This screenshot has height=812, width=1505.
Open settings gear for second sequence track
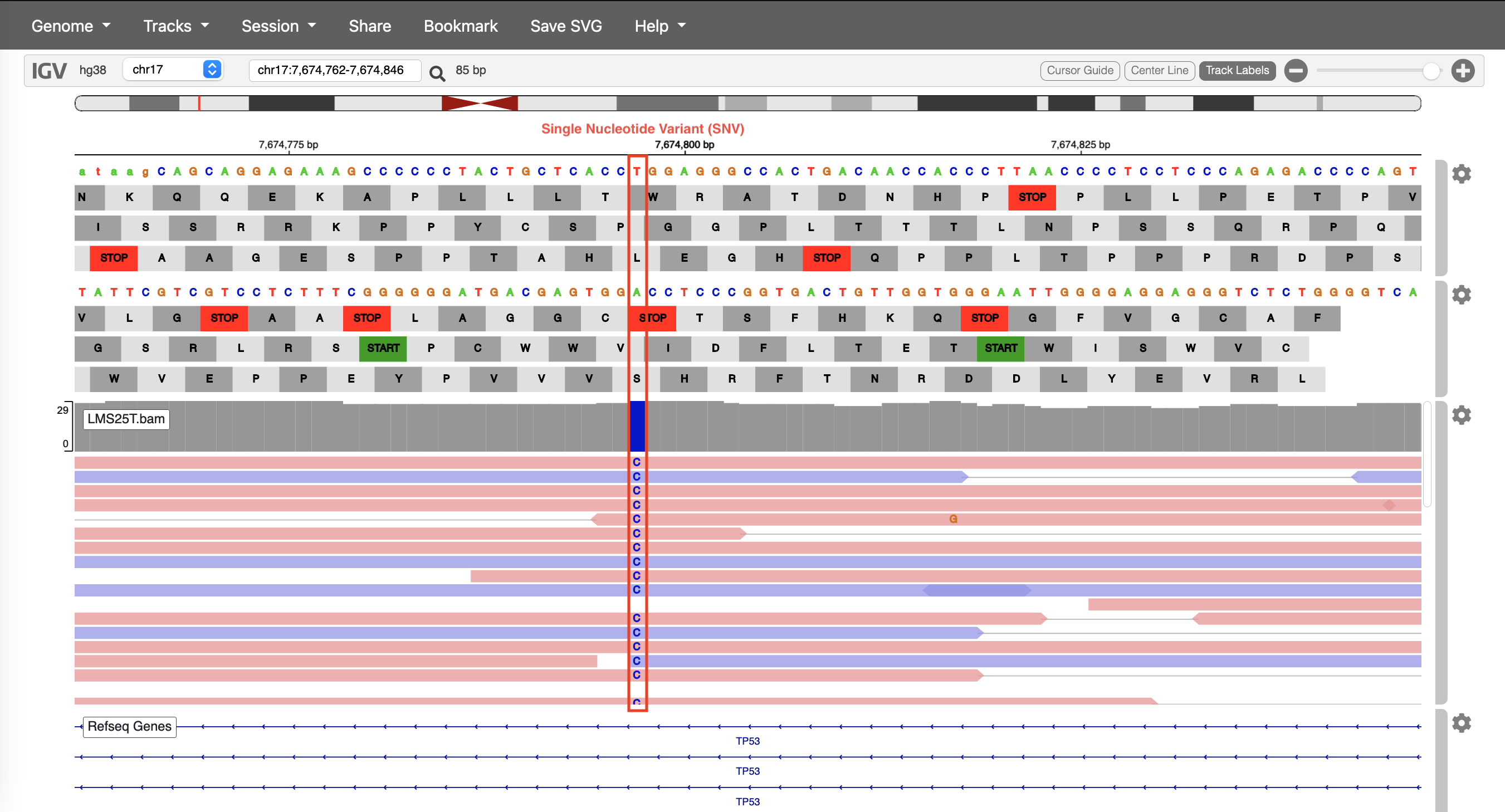(x=1460, y=295)
